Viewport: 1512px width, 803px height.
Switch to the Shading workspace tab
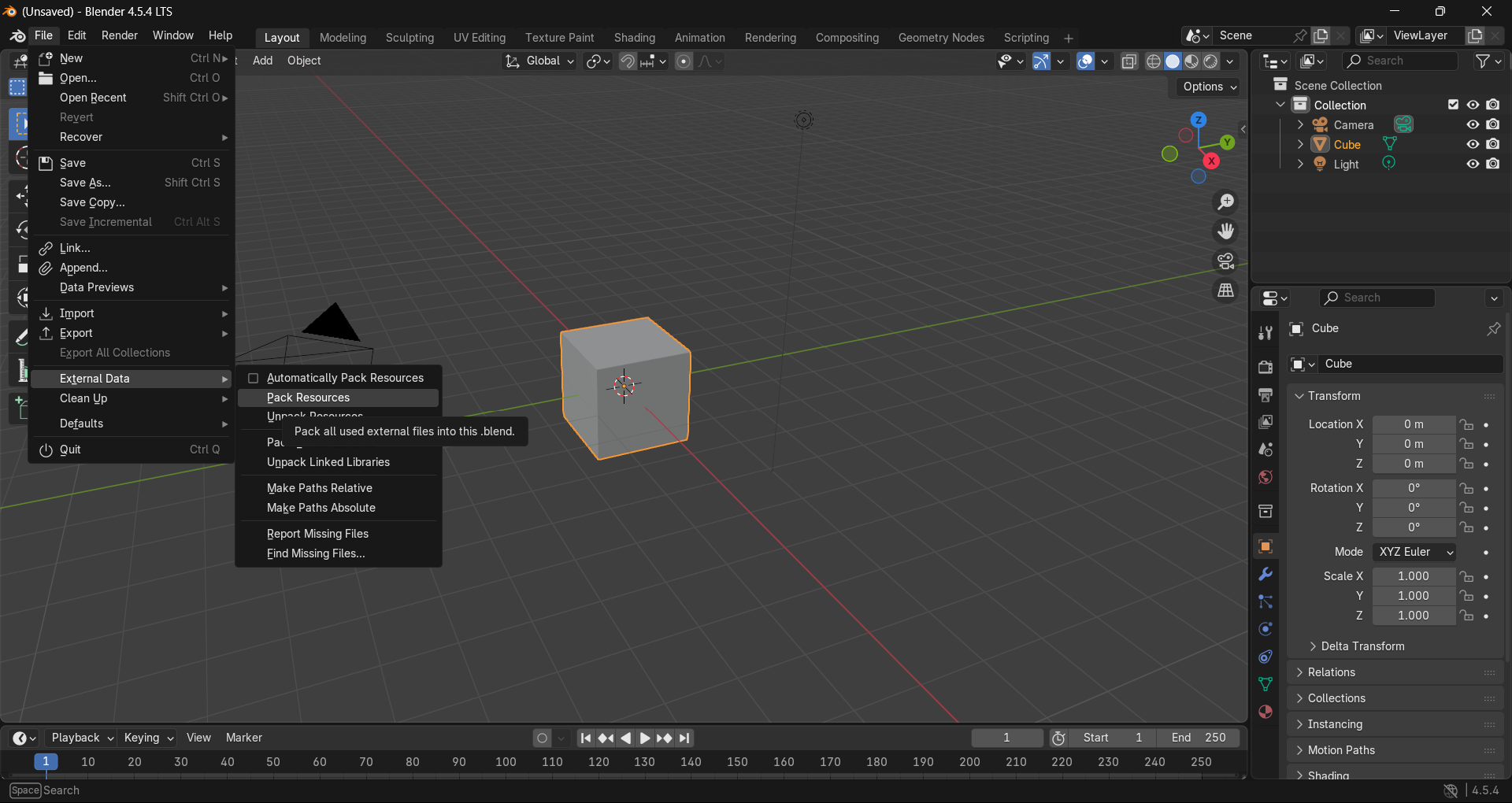click(x=634, y=38)
